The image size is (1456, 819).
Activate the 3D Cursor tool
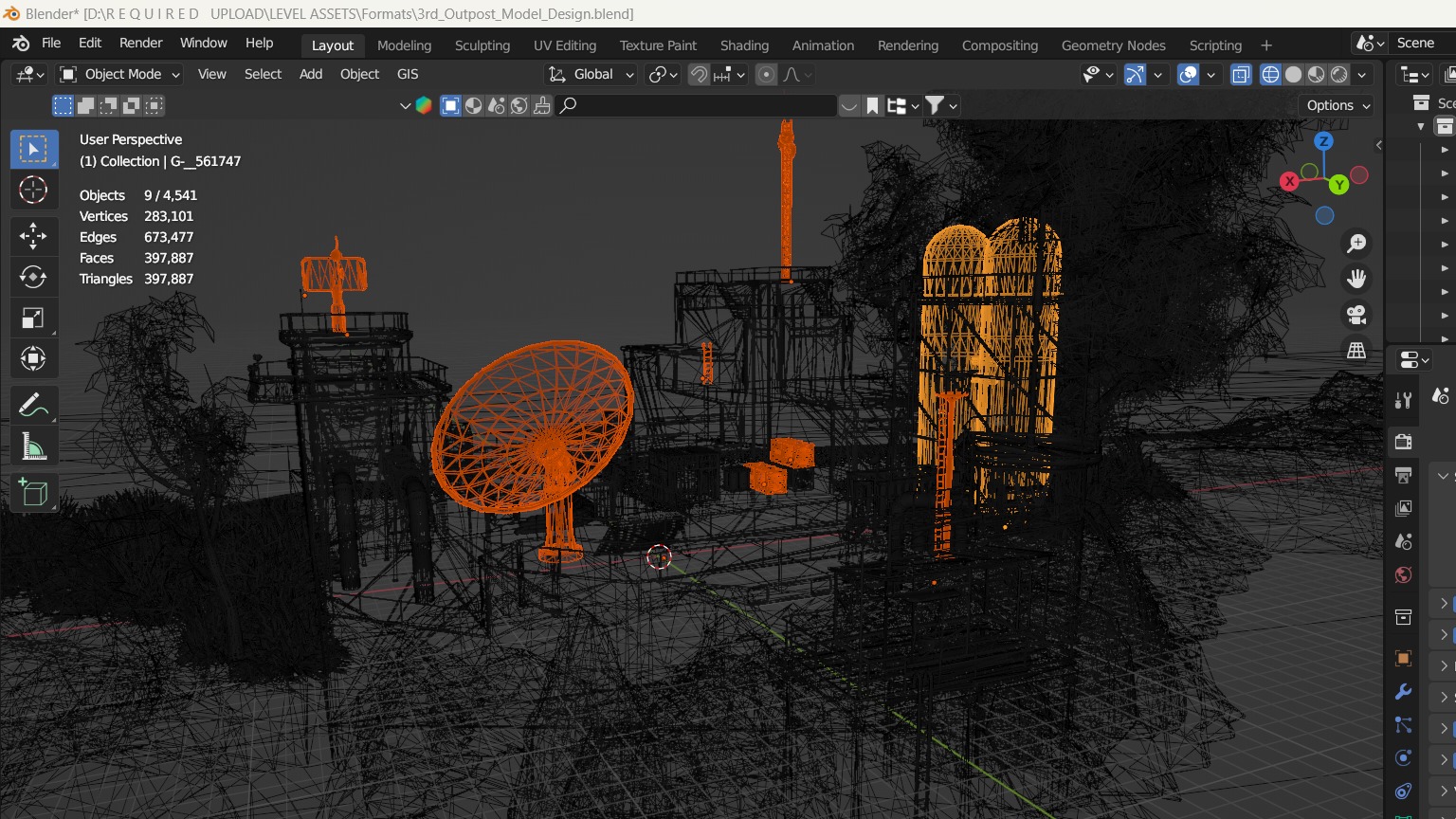click(33, 190)
